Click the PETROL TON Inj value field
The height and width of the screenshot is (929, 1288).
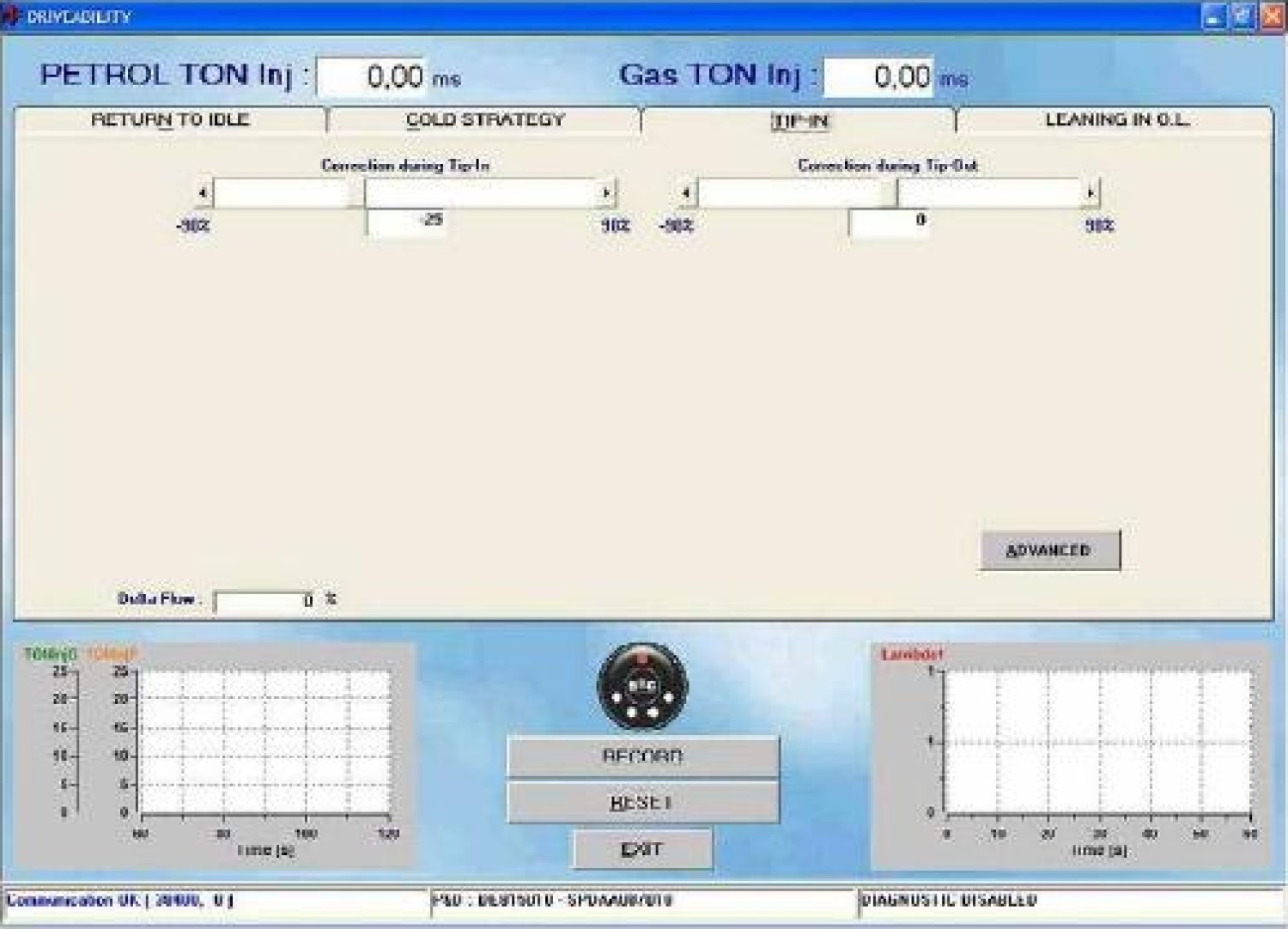click(x=373, y=77)
